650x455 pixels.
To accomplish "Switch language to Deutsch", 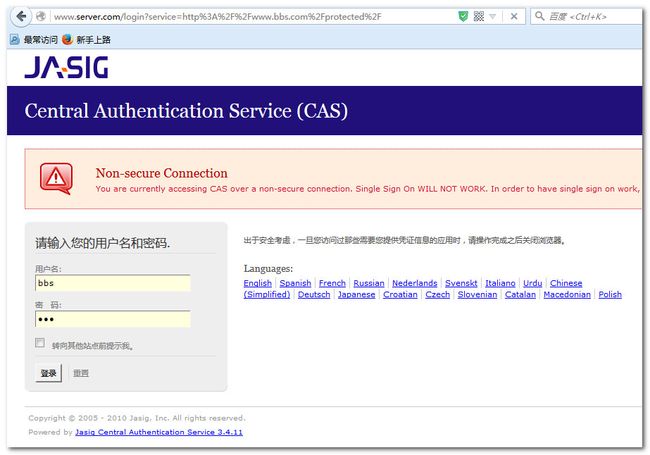I will [x=314, y=294].
